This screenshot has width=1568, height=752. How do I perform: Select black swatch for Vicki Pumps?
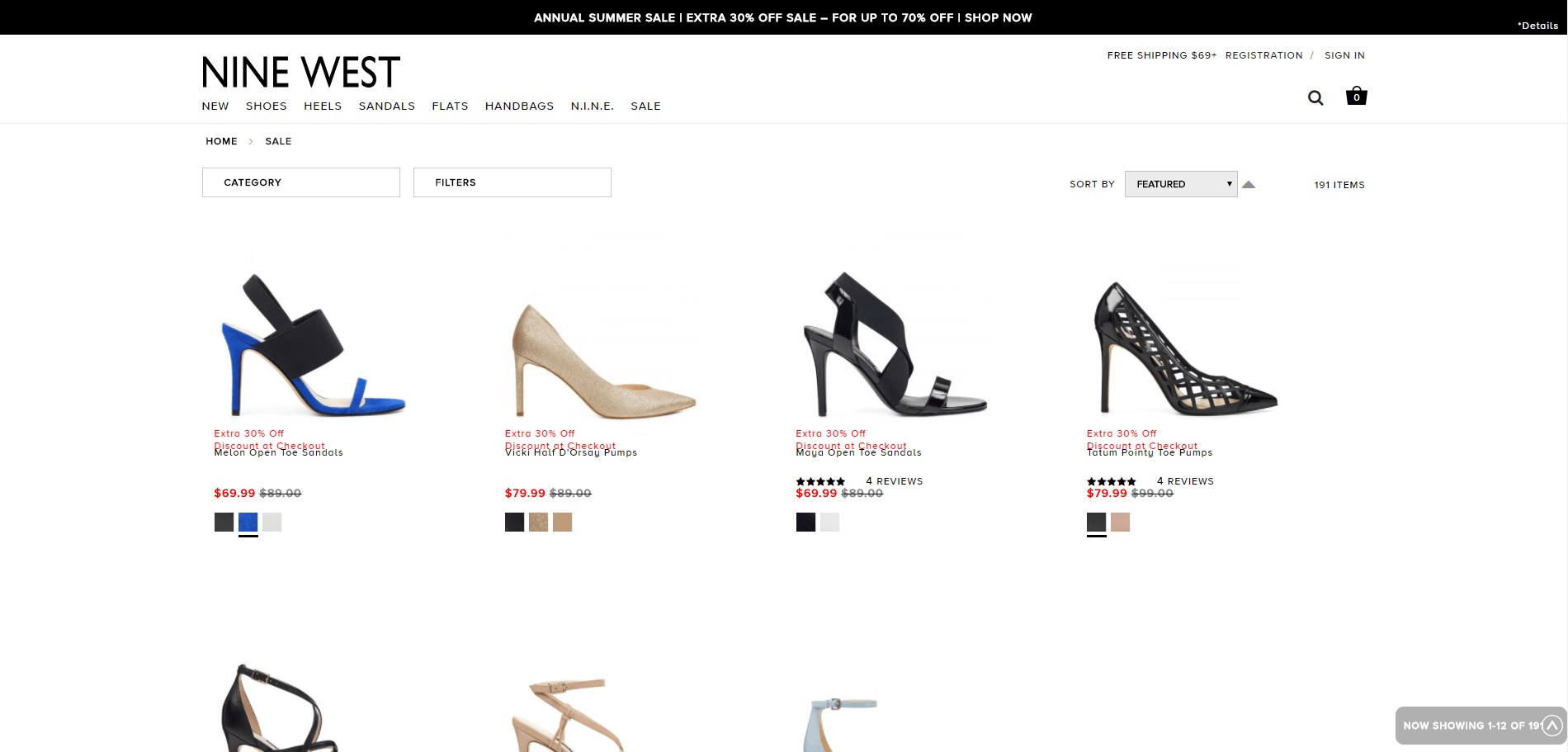[514, 522]
